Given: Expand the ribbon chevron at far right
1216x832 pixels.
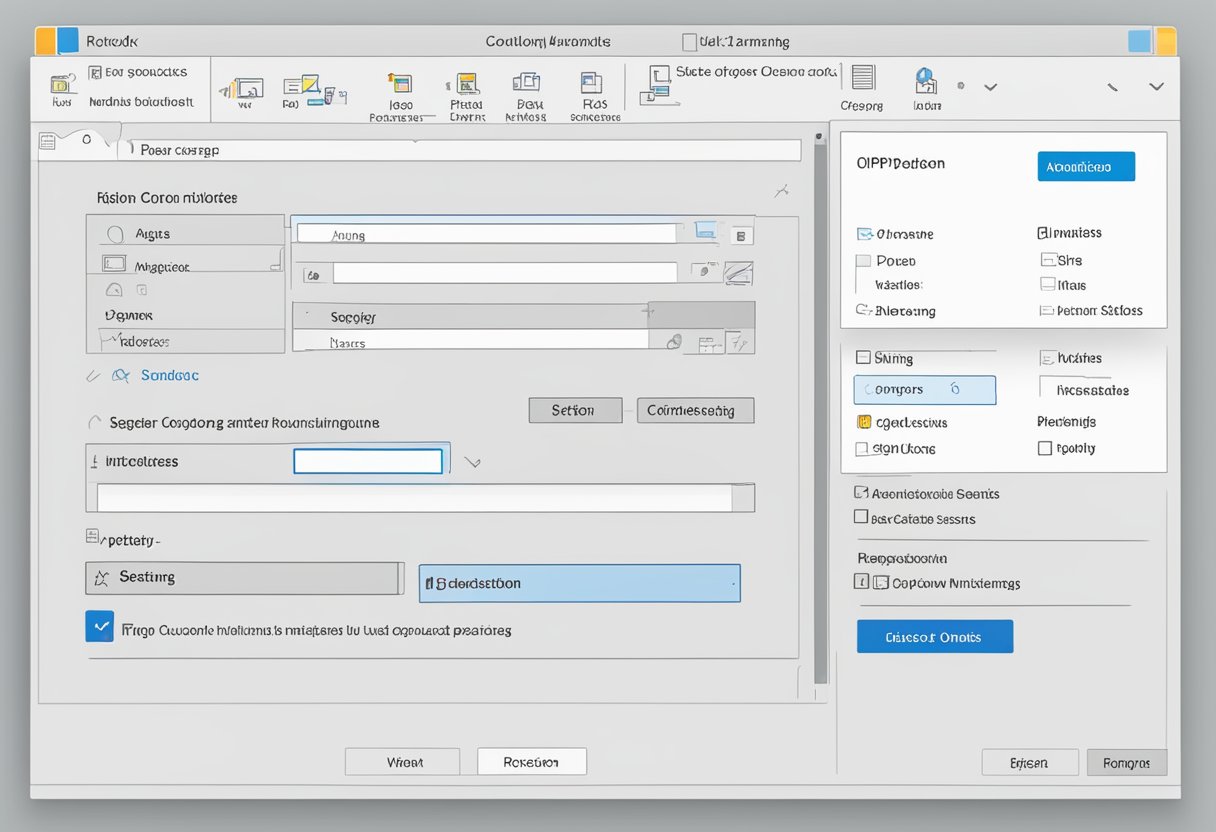Looking at the screenshot, I should [1157, 87].
